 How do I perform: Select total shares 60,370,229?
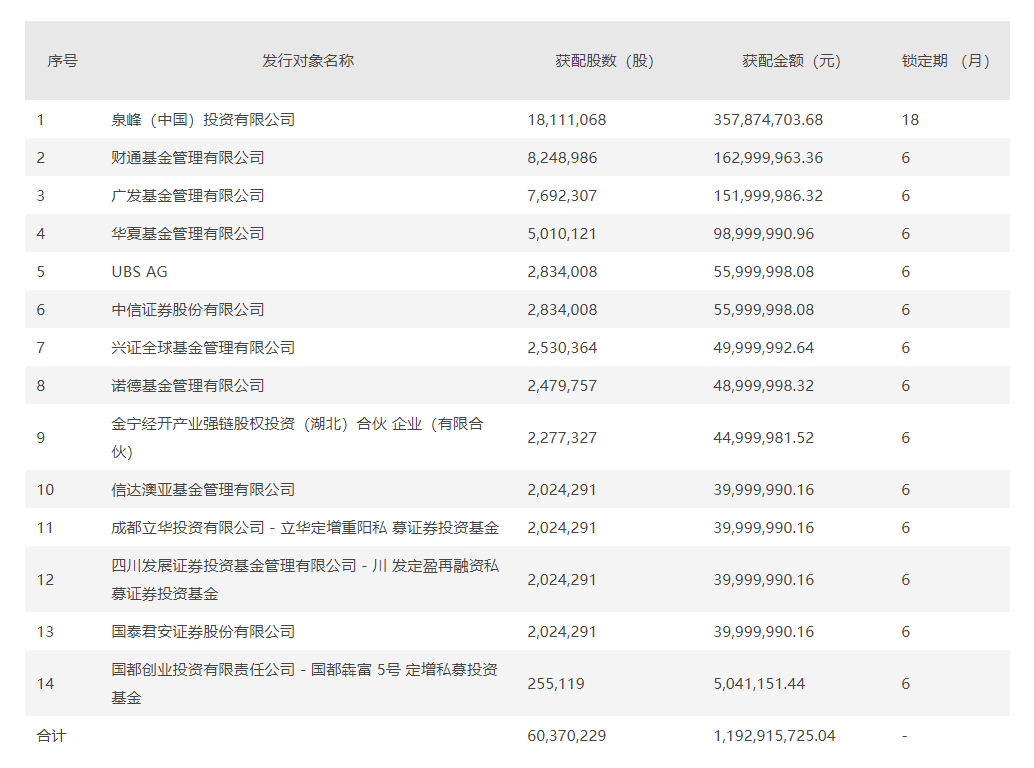tap(566, 736)
